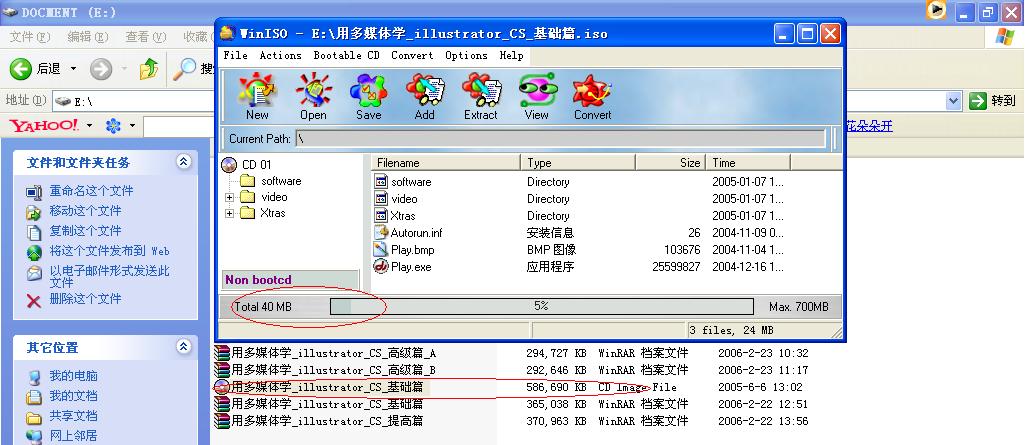Open 共享文档 in other places panel
Viewport: 1028px width, 445px height.
click(x=73, y=416)
